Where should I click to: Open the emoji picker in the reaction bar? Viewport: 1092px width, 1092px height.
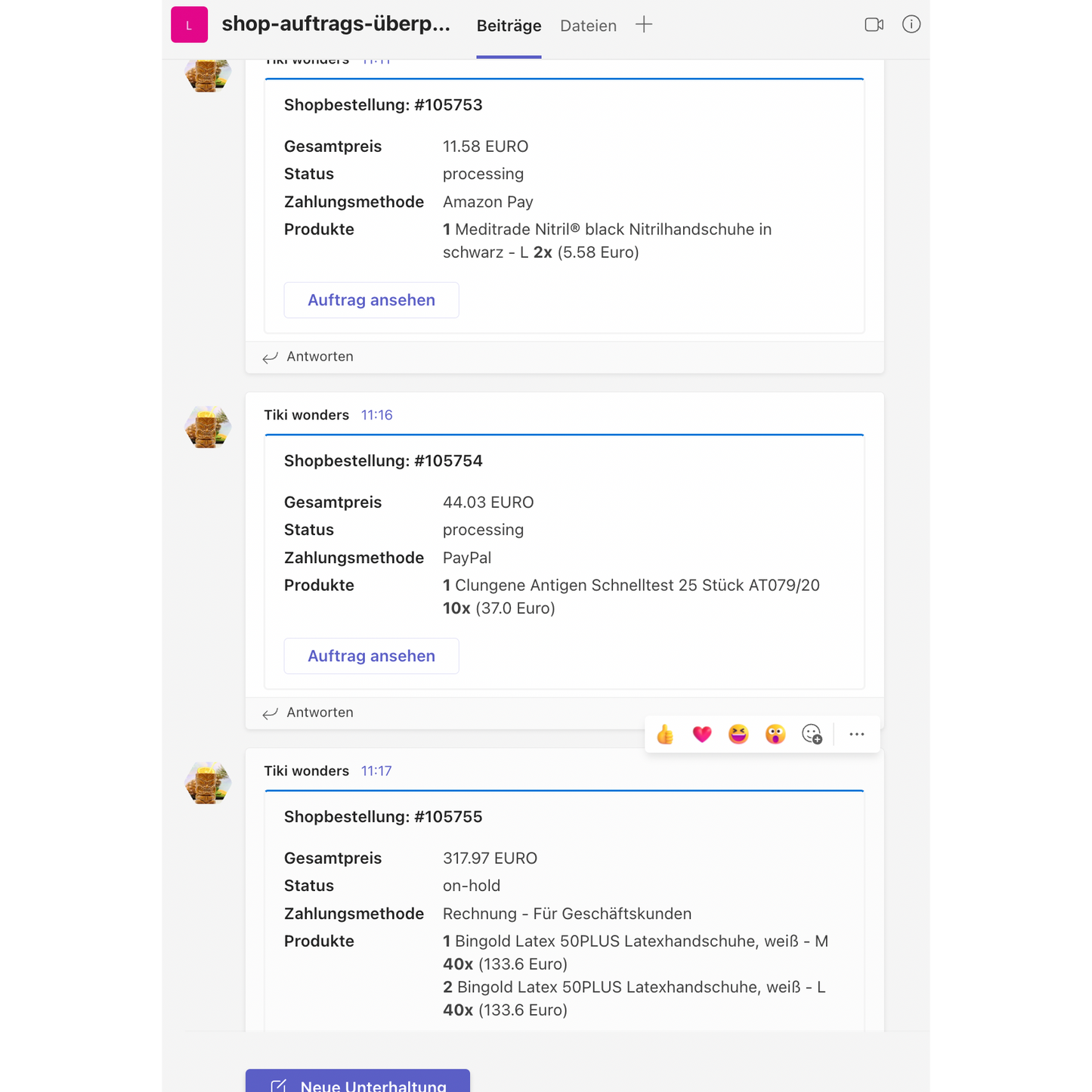point(812,734)
